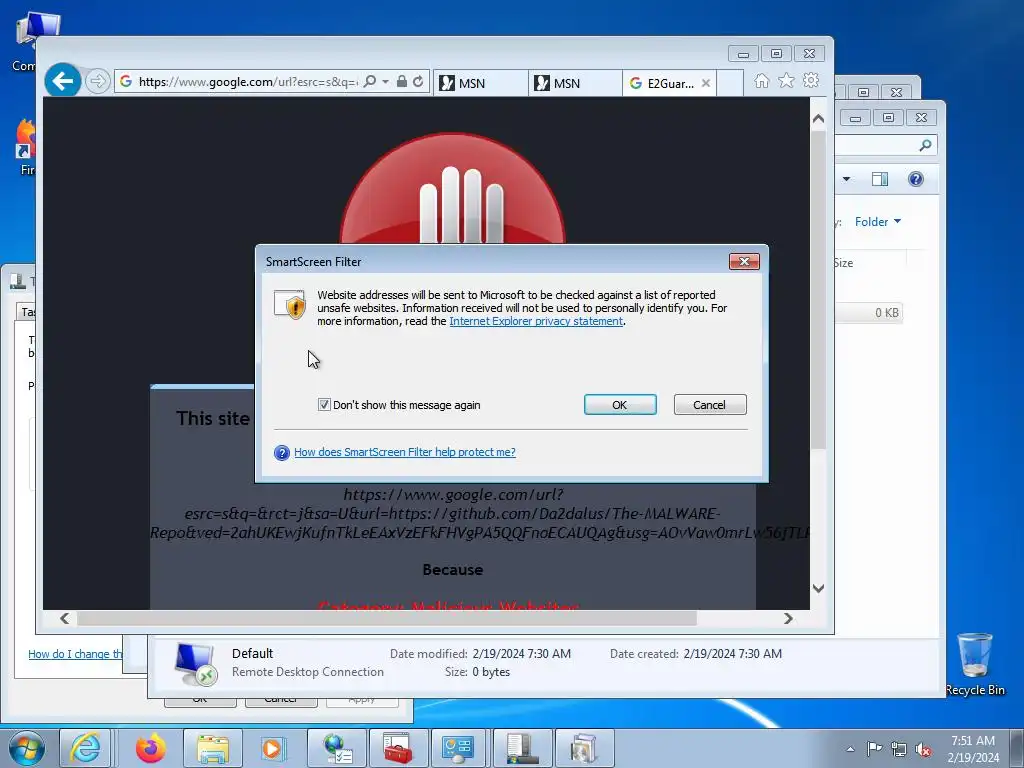The image size is (1024, 768).
Task: Uncheck Don't show this message again
Action: coord(324,405)
